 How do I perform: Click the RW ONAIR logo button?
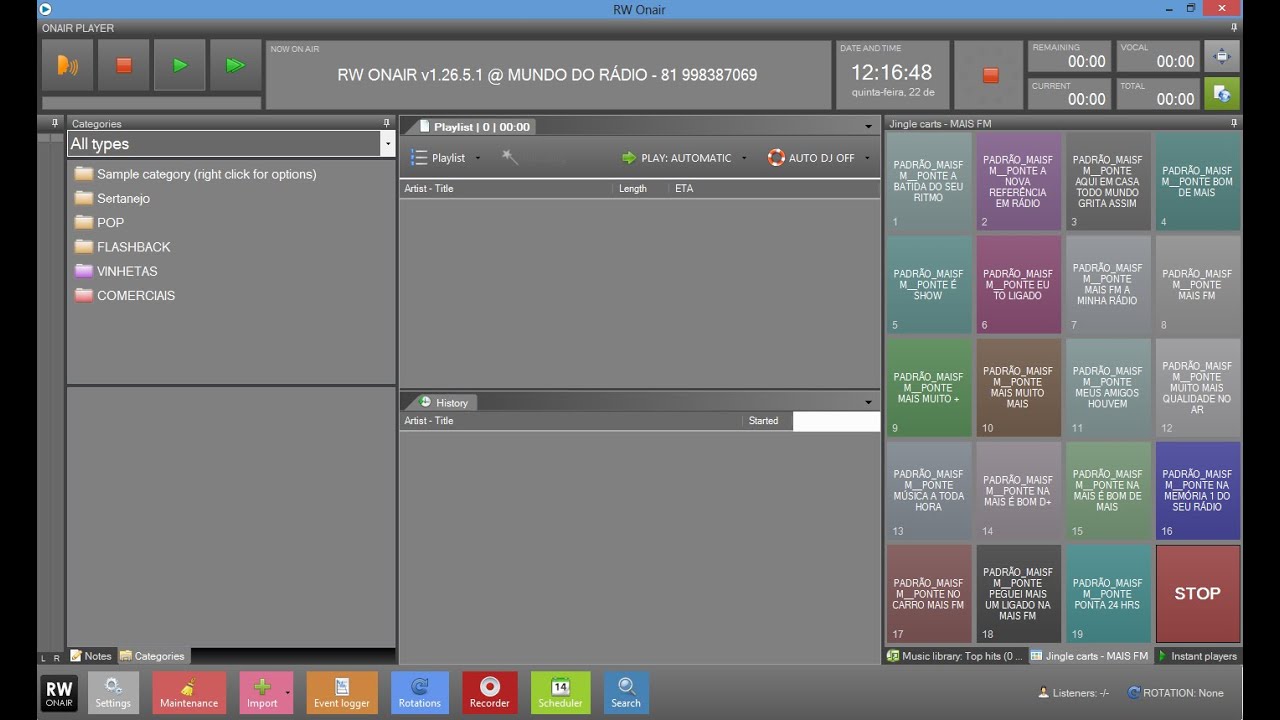(x=59, y=693)
